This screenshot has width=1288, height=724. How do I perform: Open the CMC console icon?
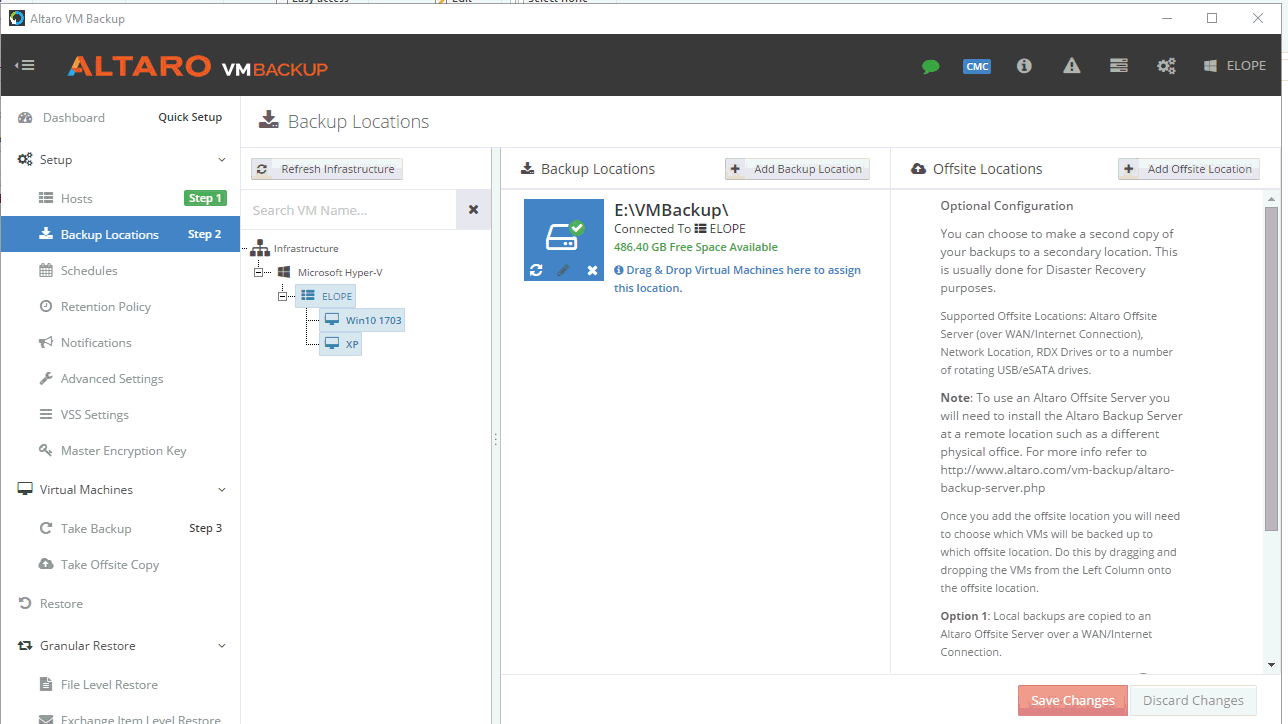(977, 66)
